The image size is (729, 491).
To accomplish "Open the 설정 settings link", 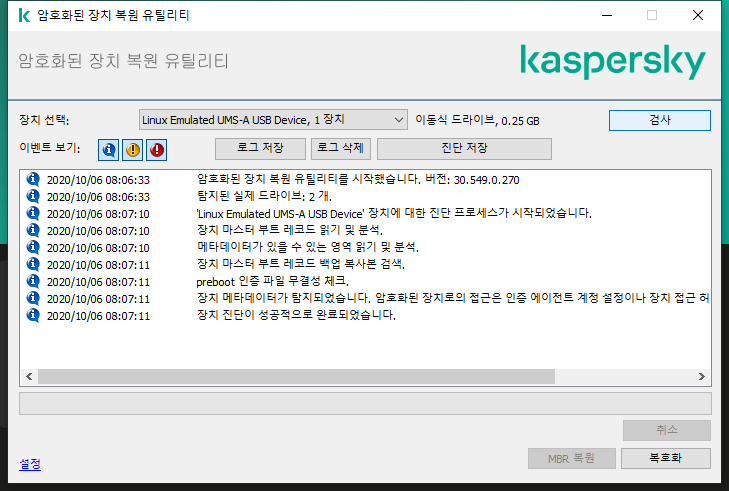I will [x=30, y=464].
